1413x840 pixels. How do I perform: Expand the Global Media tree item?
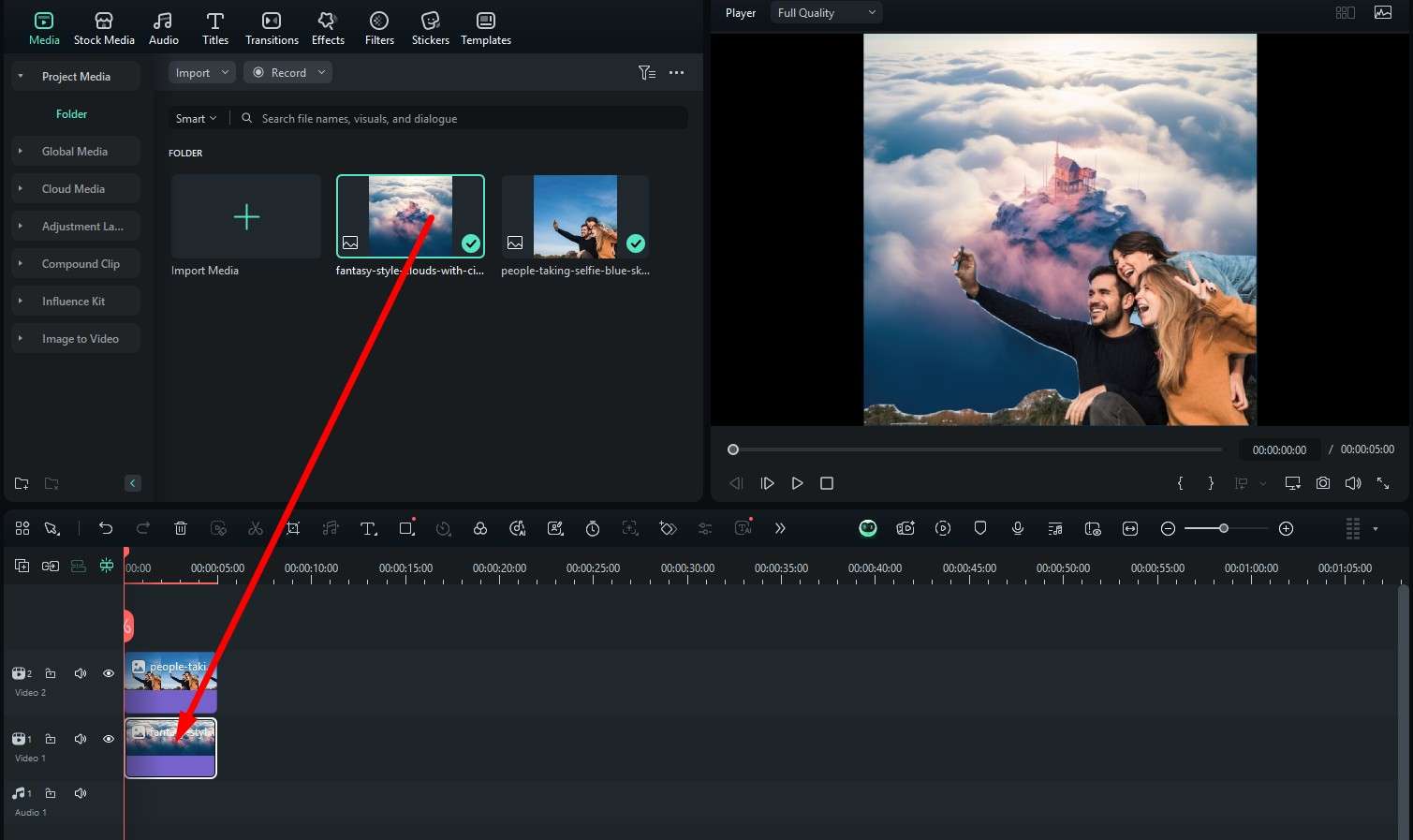(21, 151)
